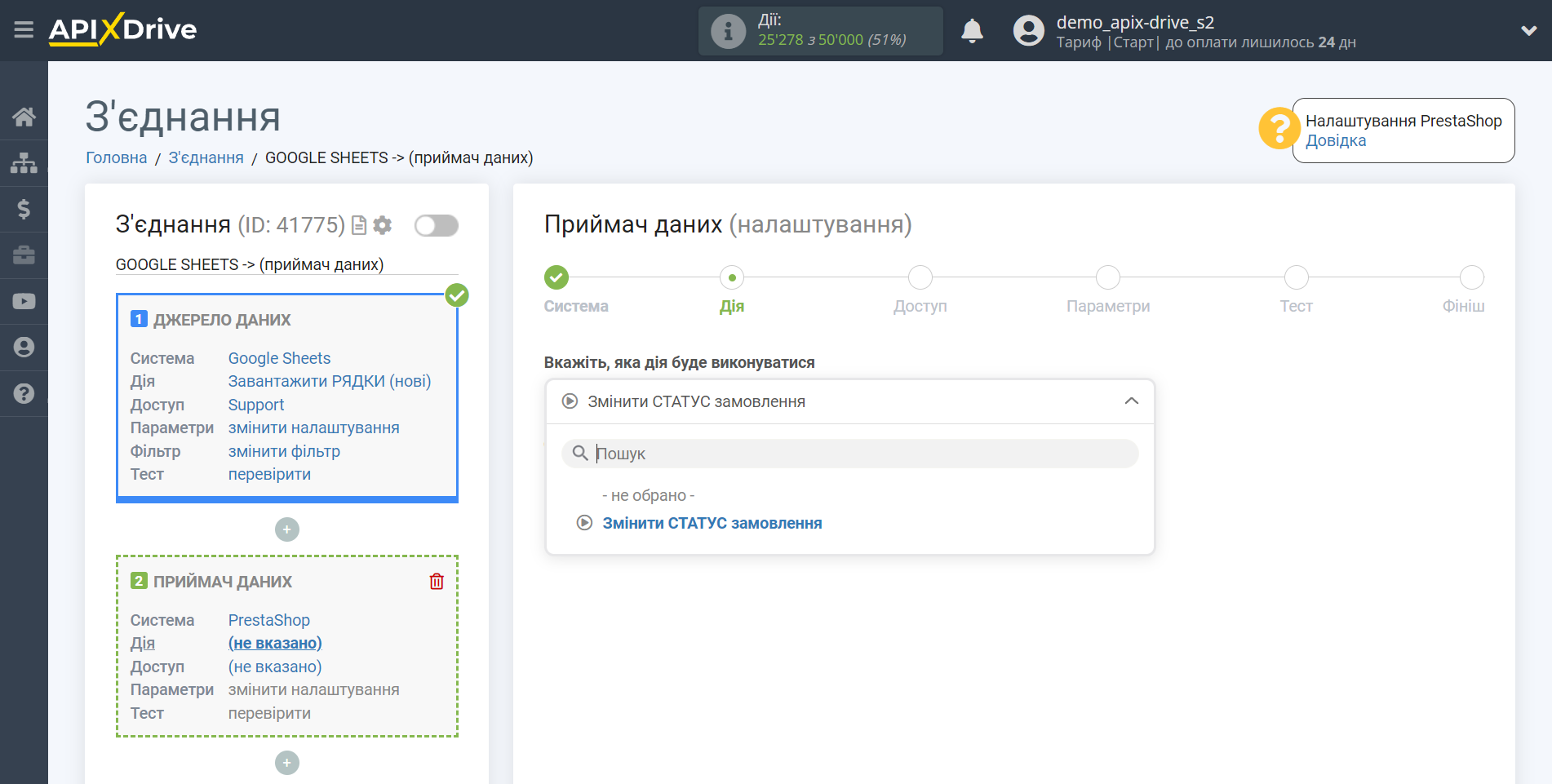Open the actions info icon
This screenshot has height=784, width=1552.
tap(728, 31)
